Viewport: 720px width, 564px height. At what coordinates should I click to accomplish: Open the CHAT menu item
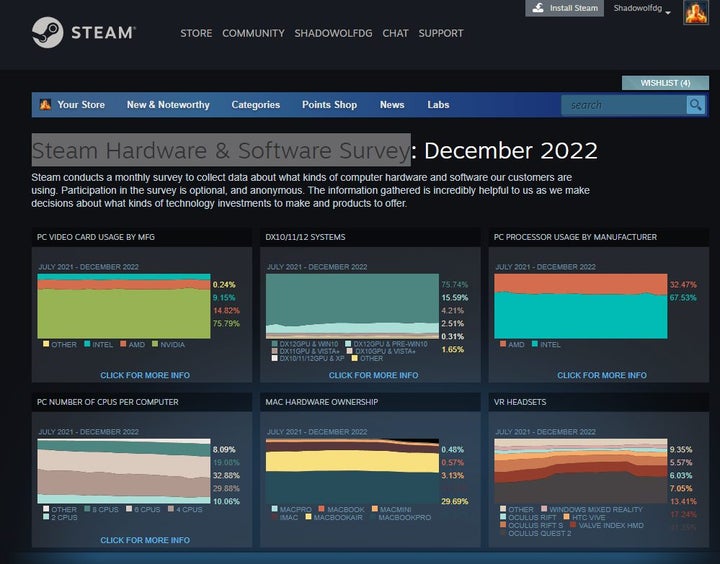click(395, 33)
